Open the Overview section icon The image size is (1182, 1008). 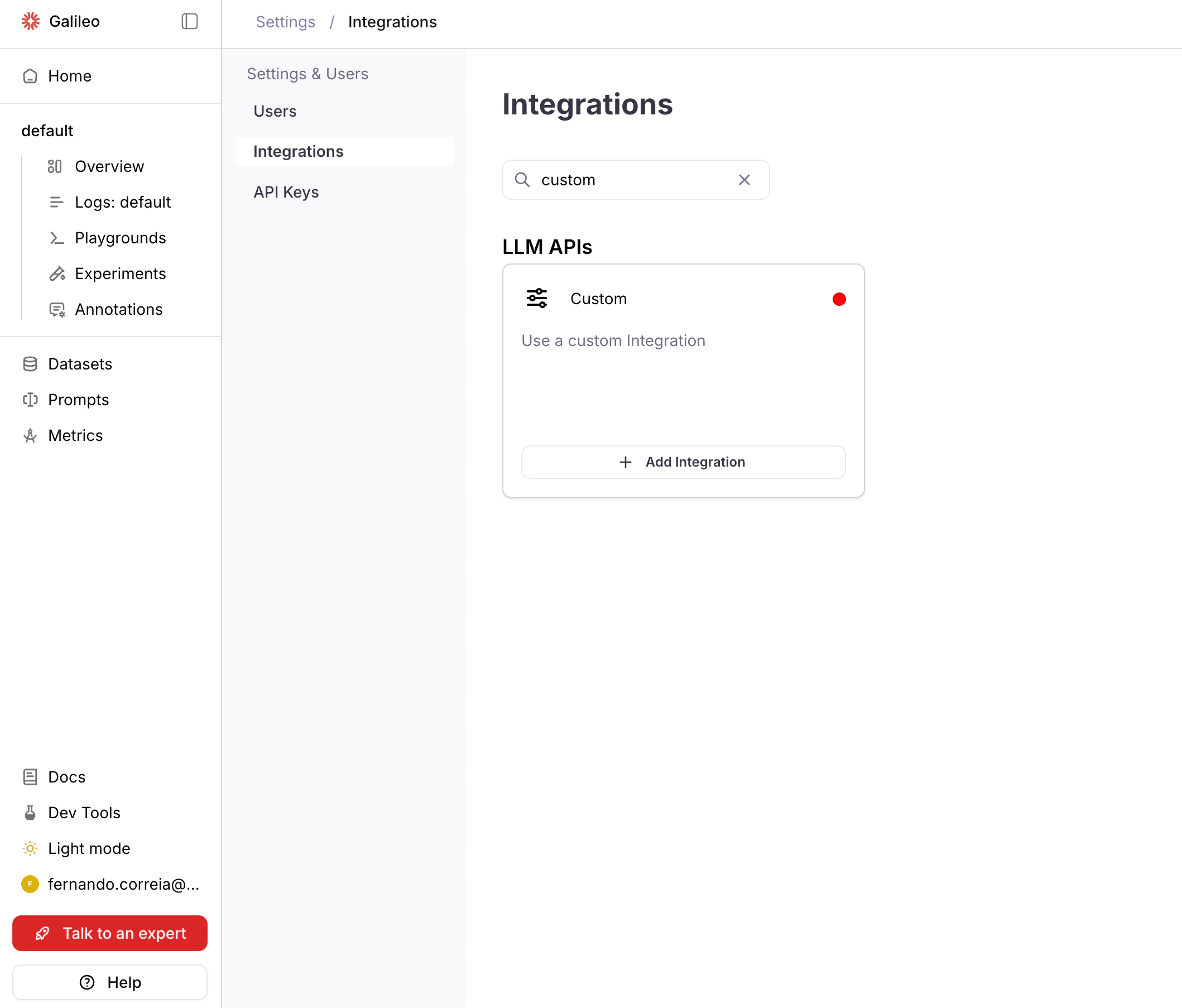point(56,166)
